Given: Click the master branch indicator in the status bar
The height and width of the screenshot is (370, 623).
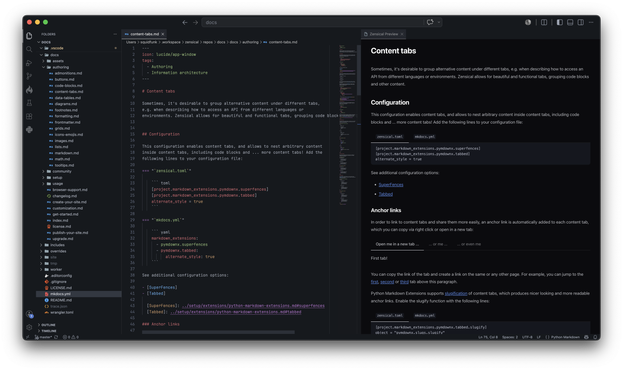Looking at the screenshot, I should (x=44, y=337).
